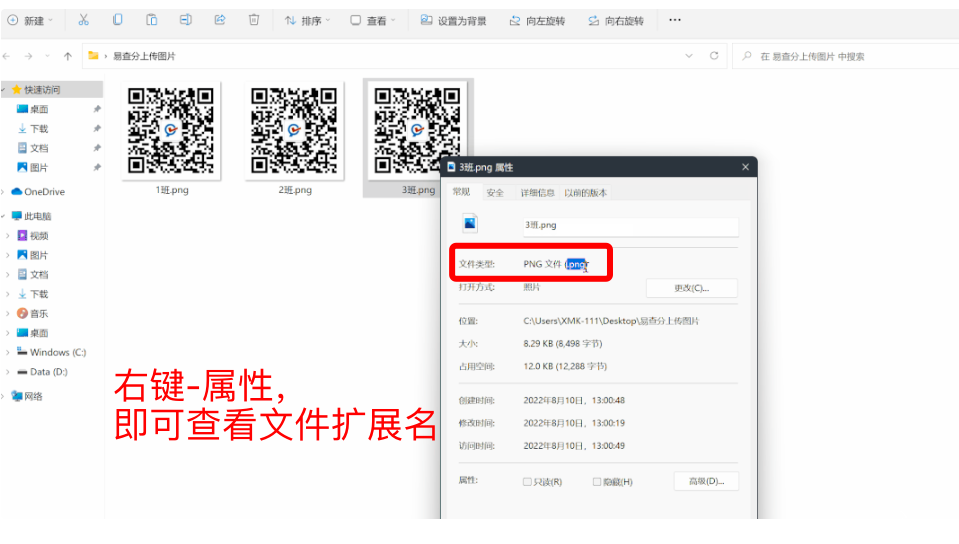
Task: Switch to the 安全 tab
Action: [x=495, y=193]
